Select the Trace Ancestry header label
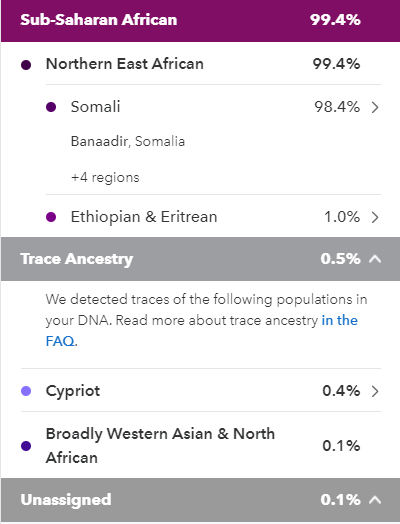The width and height of the screenshot is (400, 524). pos(77,259)
